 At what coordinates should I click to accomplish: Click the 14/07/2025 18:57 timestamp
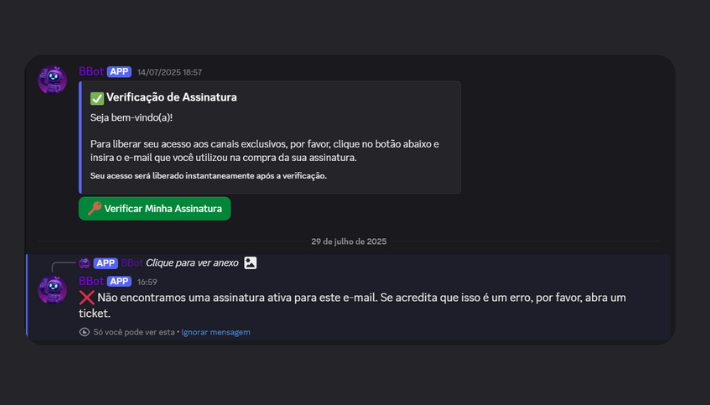[x=170, y=72]
